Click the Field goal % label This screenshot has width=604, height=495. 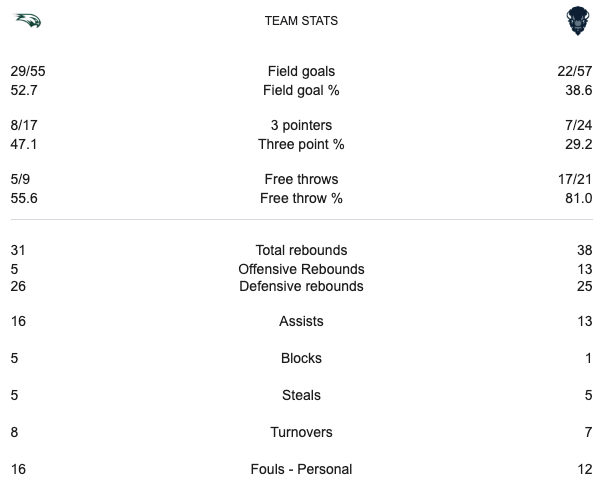(x=301, y=89)
